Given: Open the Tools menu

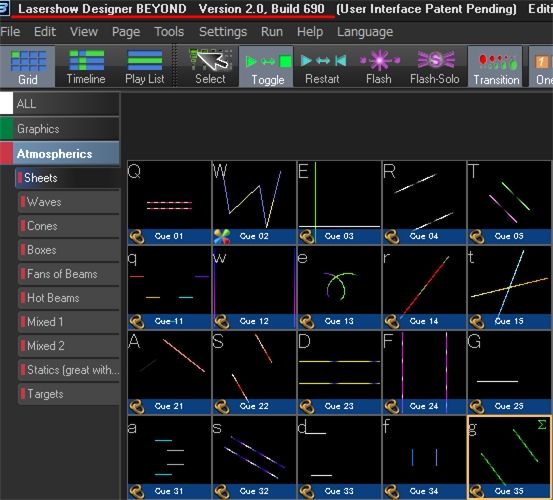Looking at the screenshot, I should 169,32.
